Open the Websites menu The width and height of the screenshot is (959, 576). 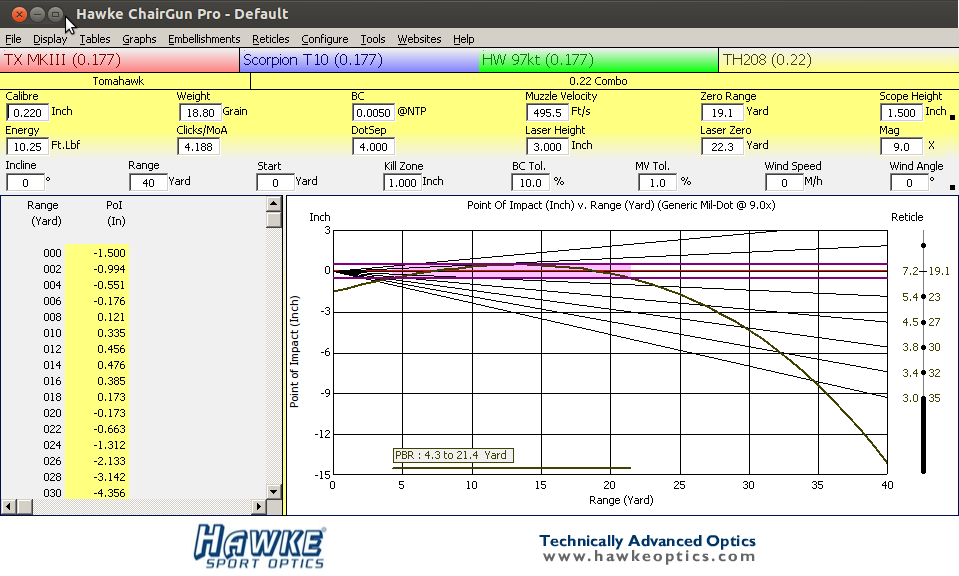(419, 39)
